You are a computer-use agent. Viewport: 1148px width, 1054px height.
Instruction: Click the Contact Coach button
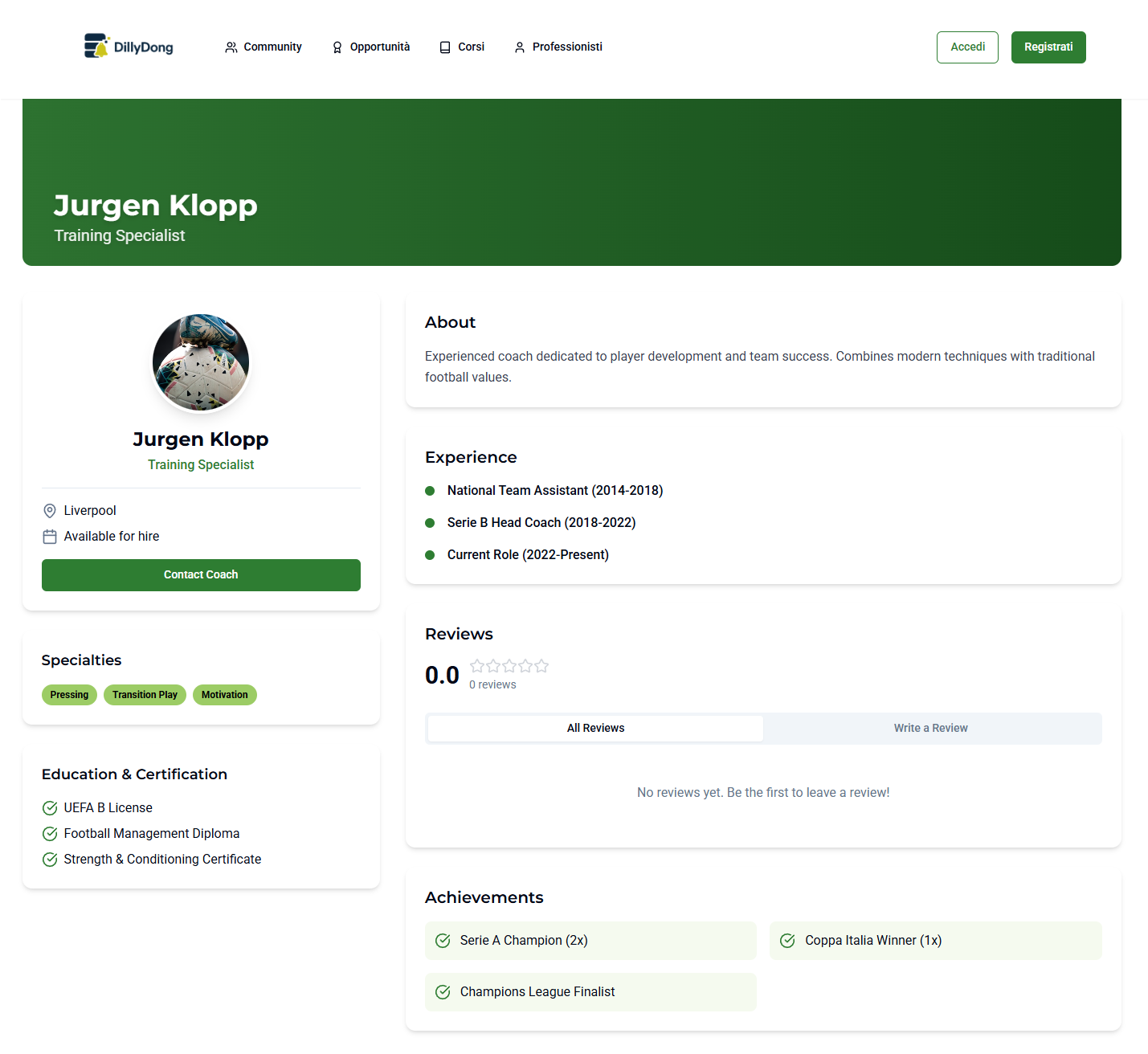[x=201, y=575]
